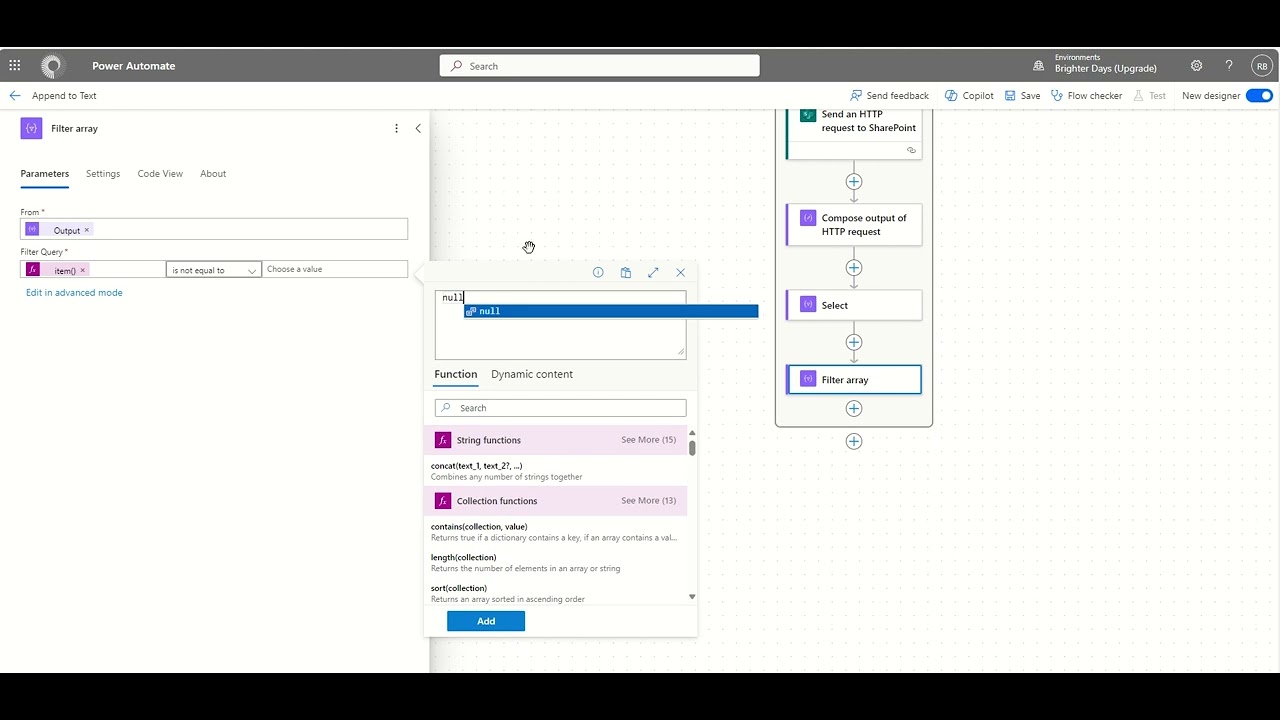Click the Test button
Image resolution: width=1280 pixels, height=720 pixels.
click(x=1149, y=96)
